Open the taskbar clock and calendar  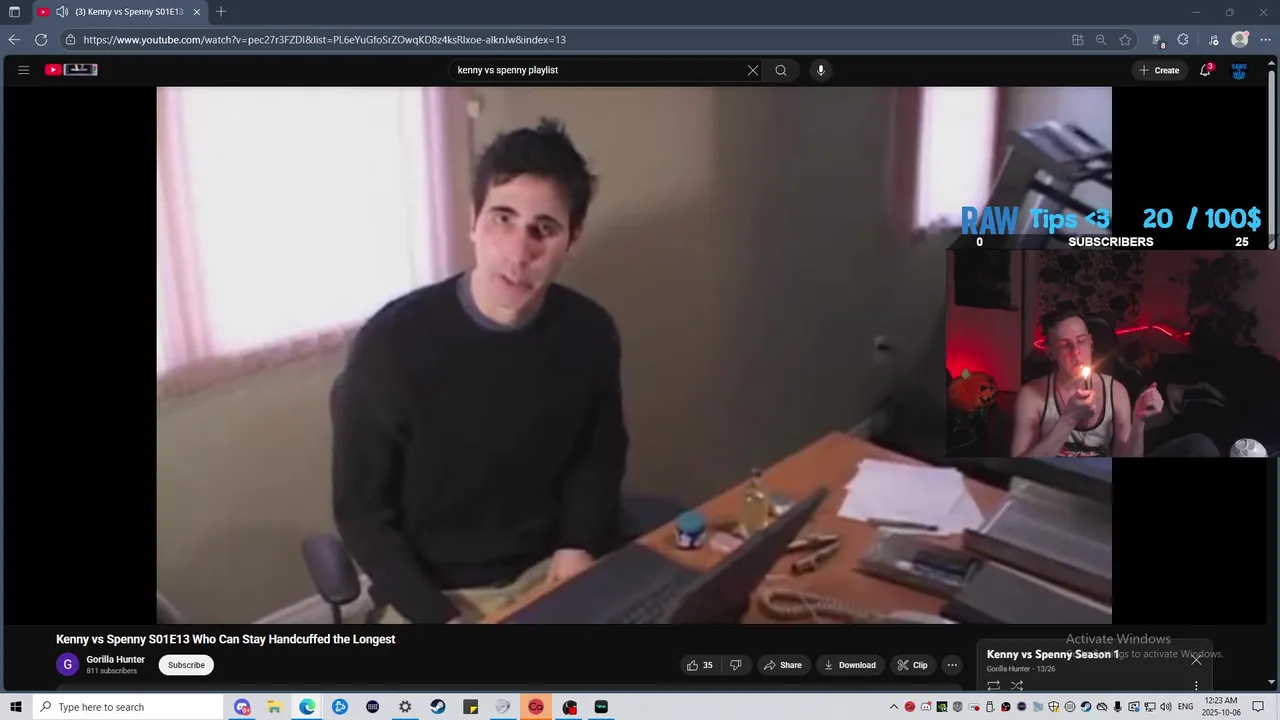(x=1221, y=707)
